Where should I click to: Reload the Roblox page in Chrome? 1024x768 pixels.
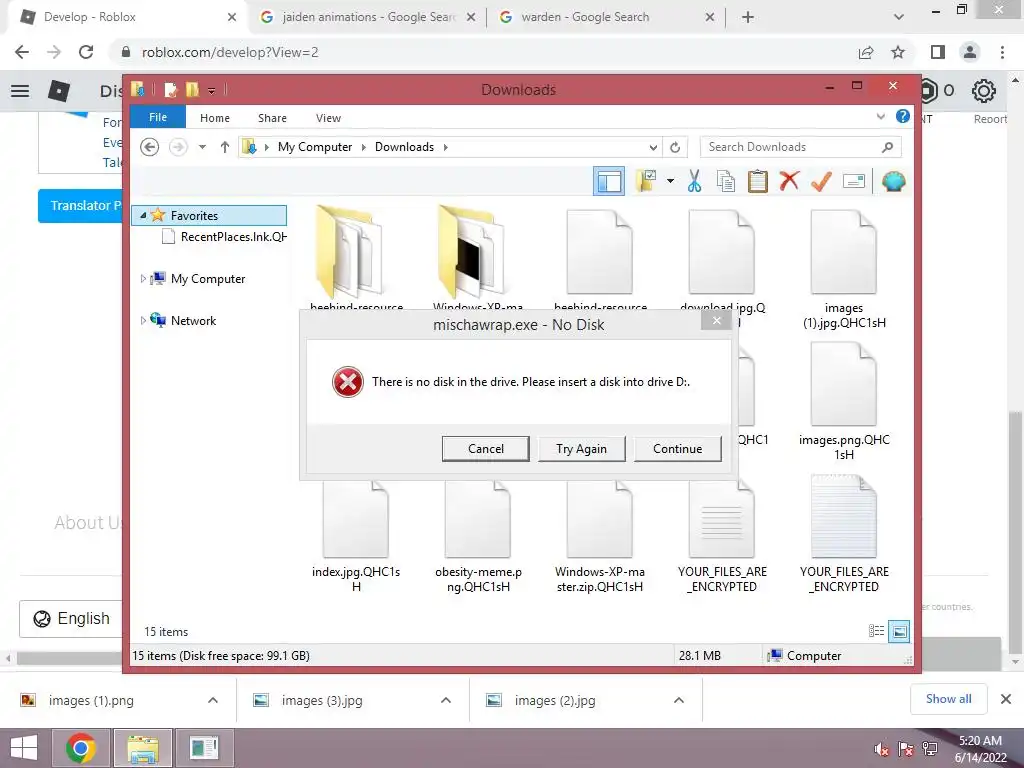[86, 52]
